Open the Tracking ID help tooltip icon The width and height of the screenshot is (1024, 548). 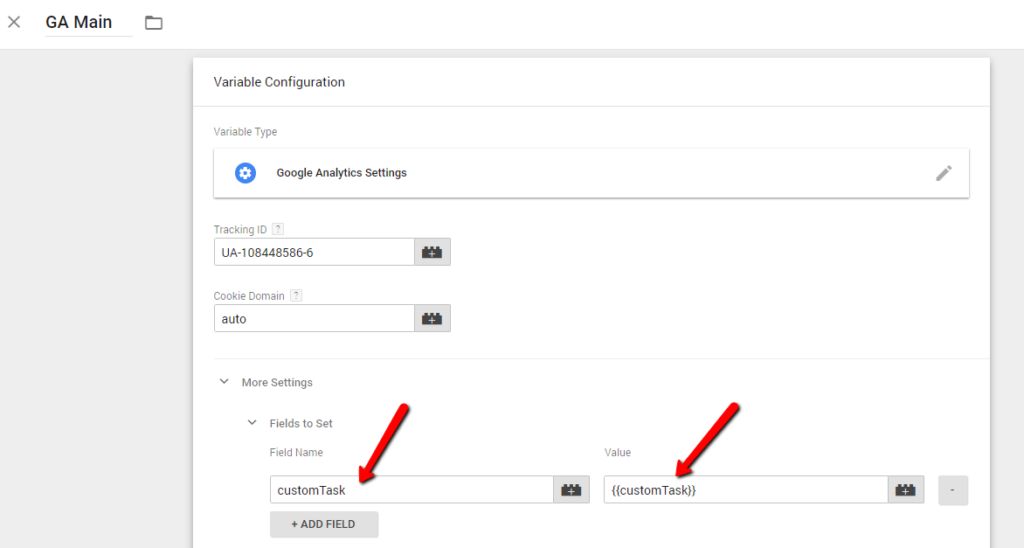coord(278,230)
